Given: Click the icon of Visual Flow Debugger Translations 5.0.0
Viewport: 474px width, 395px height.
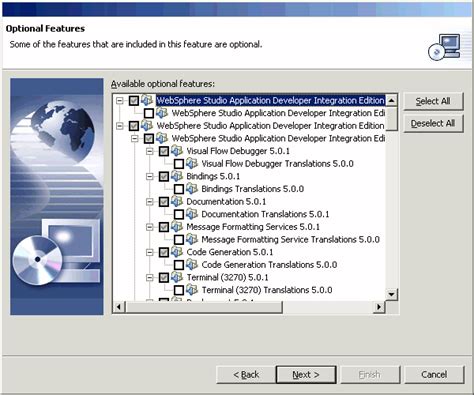Looking at the screenshot, I should coord(192,163).
